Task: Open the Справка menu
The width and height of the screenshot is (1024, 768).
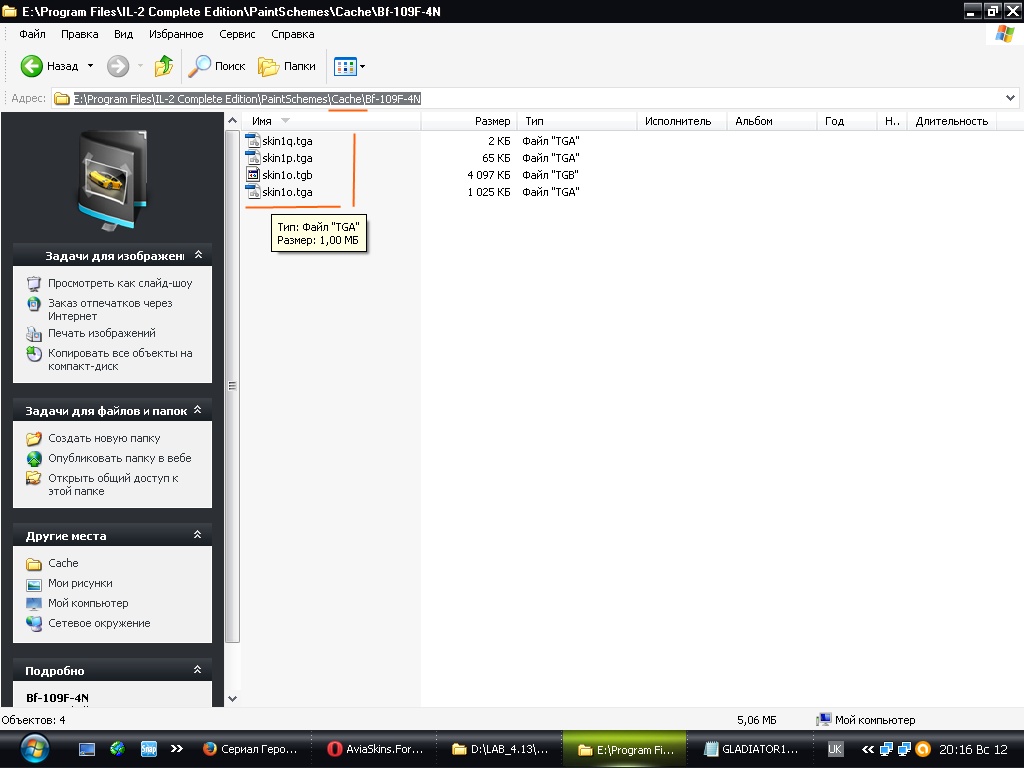Action: tap(293, 34)
